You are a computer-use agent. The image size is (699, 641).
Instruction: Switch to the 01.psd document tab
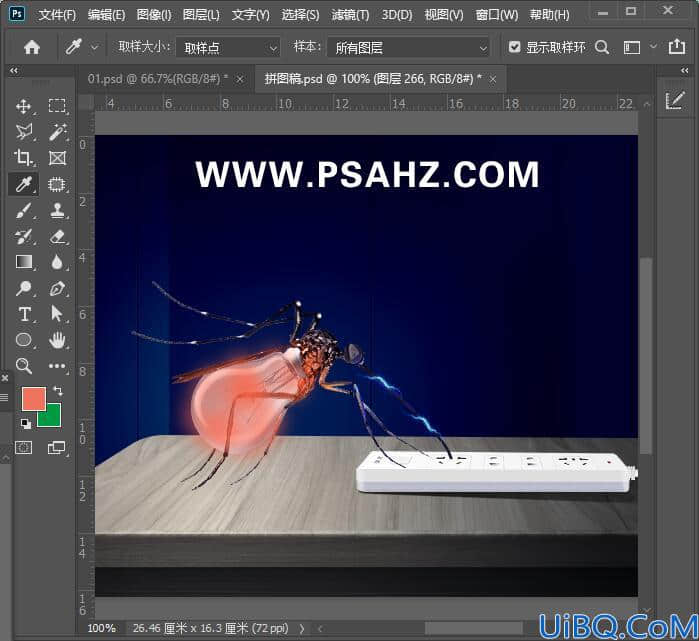tap(158, 79)
